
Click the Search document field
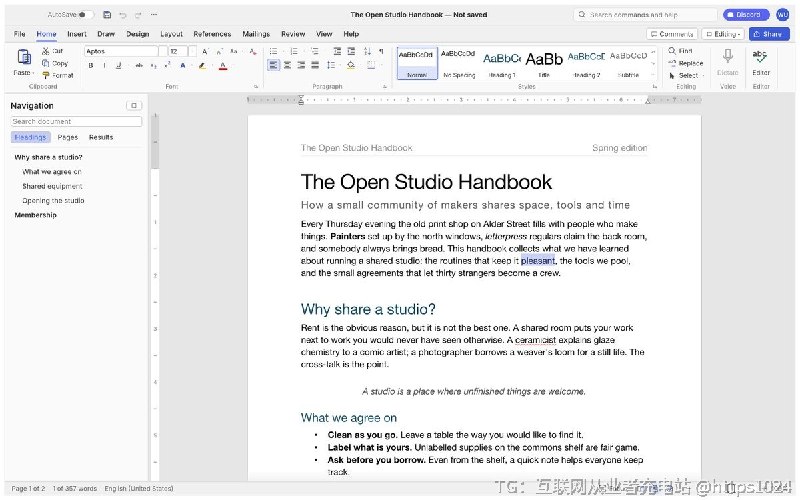pos(76,121)
